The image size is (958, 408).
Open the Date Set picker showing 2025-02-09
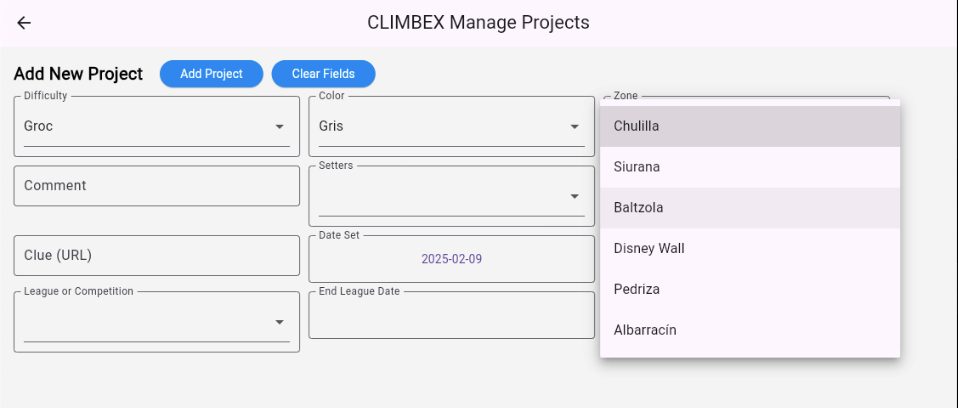452,259
